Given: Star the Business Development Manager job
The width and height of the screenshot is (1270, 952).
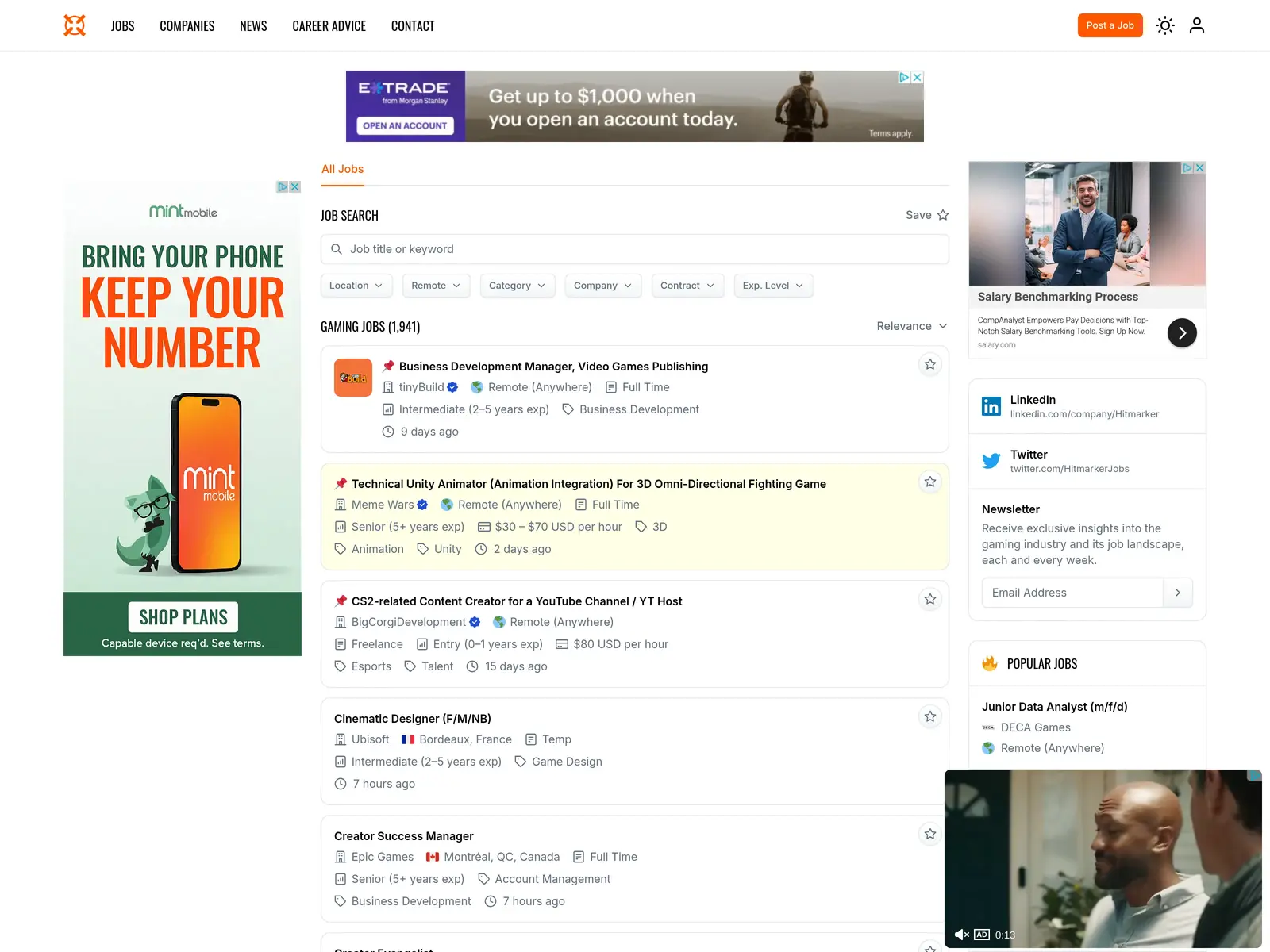Looking at the screenshot, I should [930, 364].
